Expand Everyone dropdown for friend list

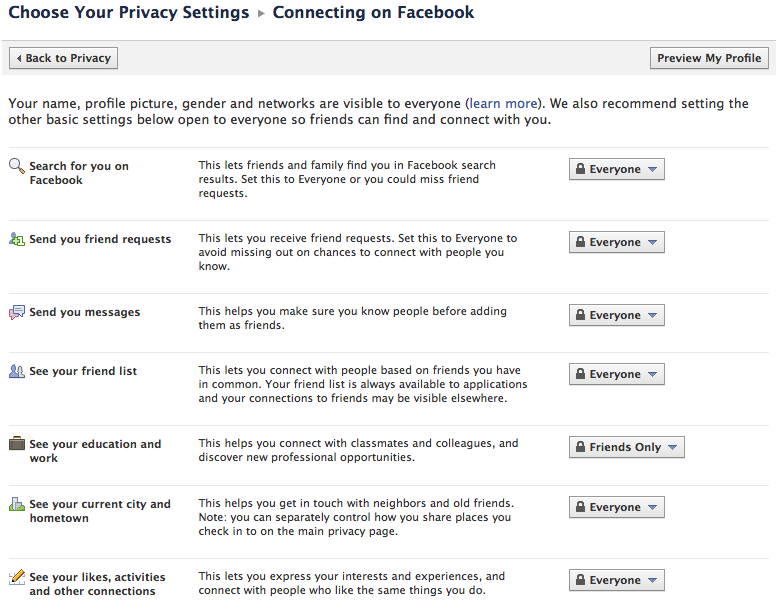(x=617, y=374)
